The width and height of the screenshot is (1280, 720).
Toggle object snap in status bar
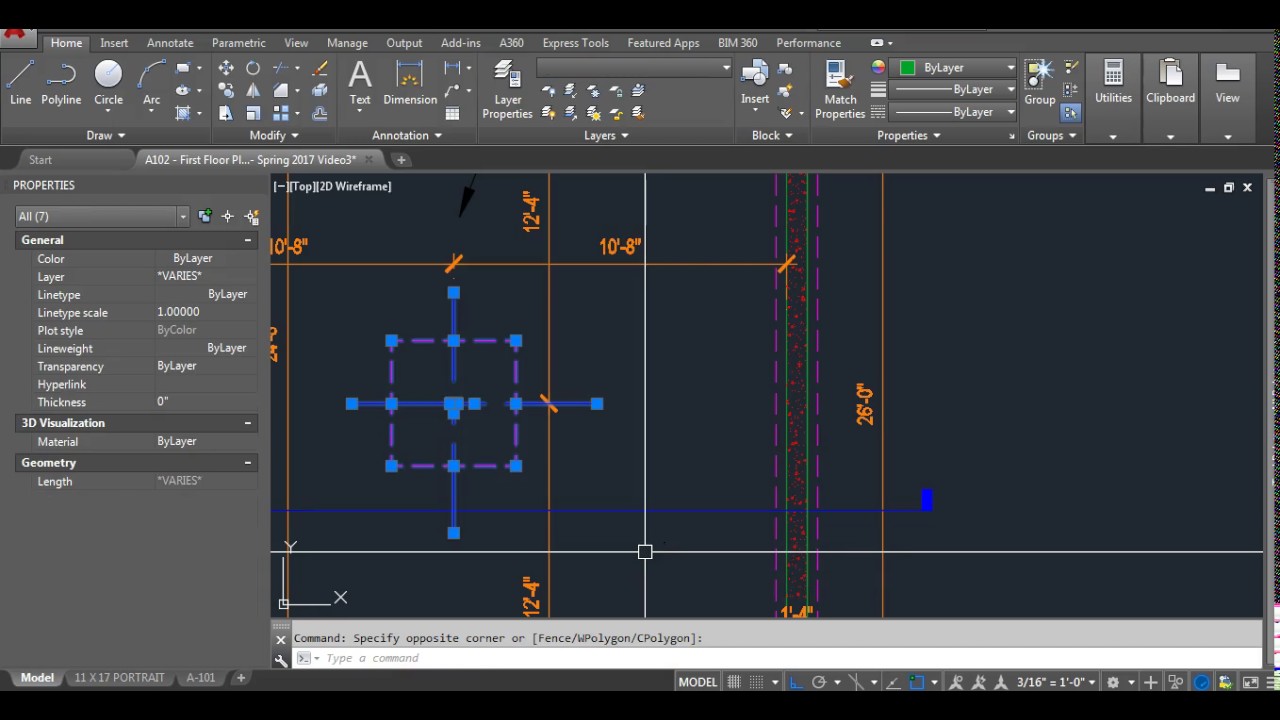point(917,682)
